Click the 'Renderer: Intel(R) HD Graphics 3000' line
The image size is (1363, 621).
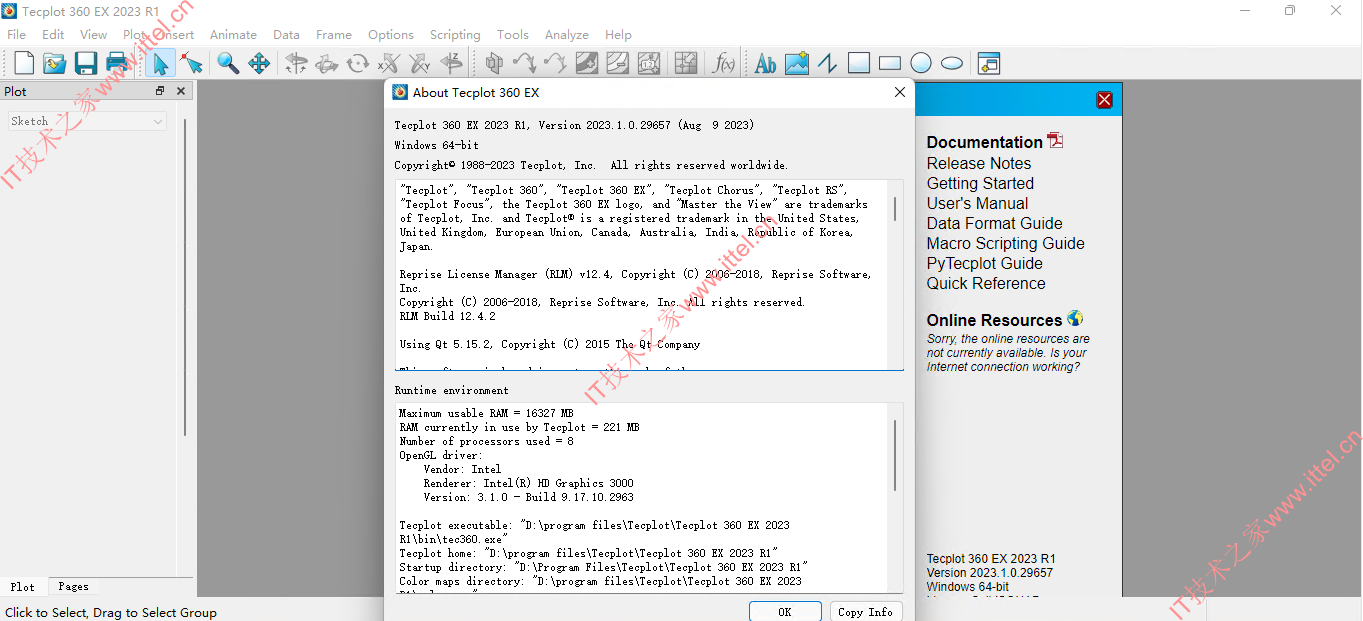pos(528,483)
